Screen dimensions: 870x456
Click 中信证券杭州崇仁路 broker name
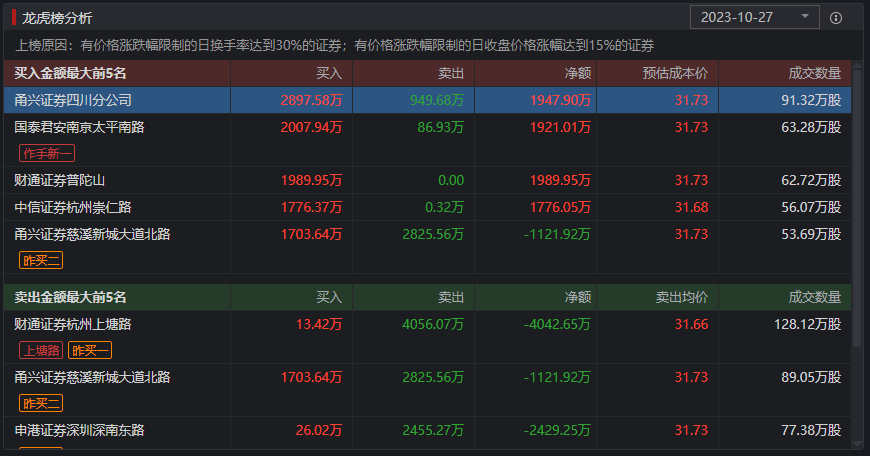click(x=73, y=207)
